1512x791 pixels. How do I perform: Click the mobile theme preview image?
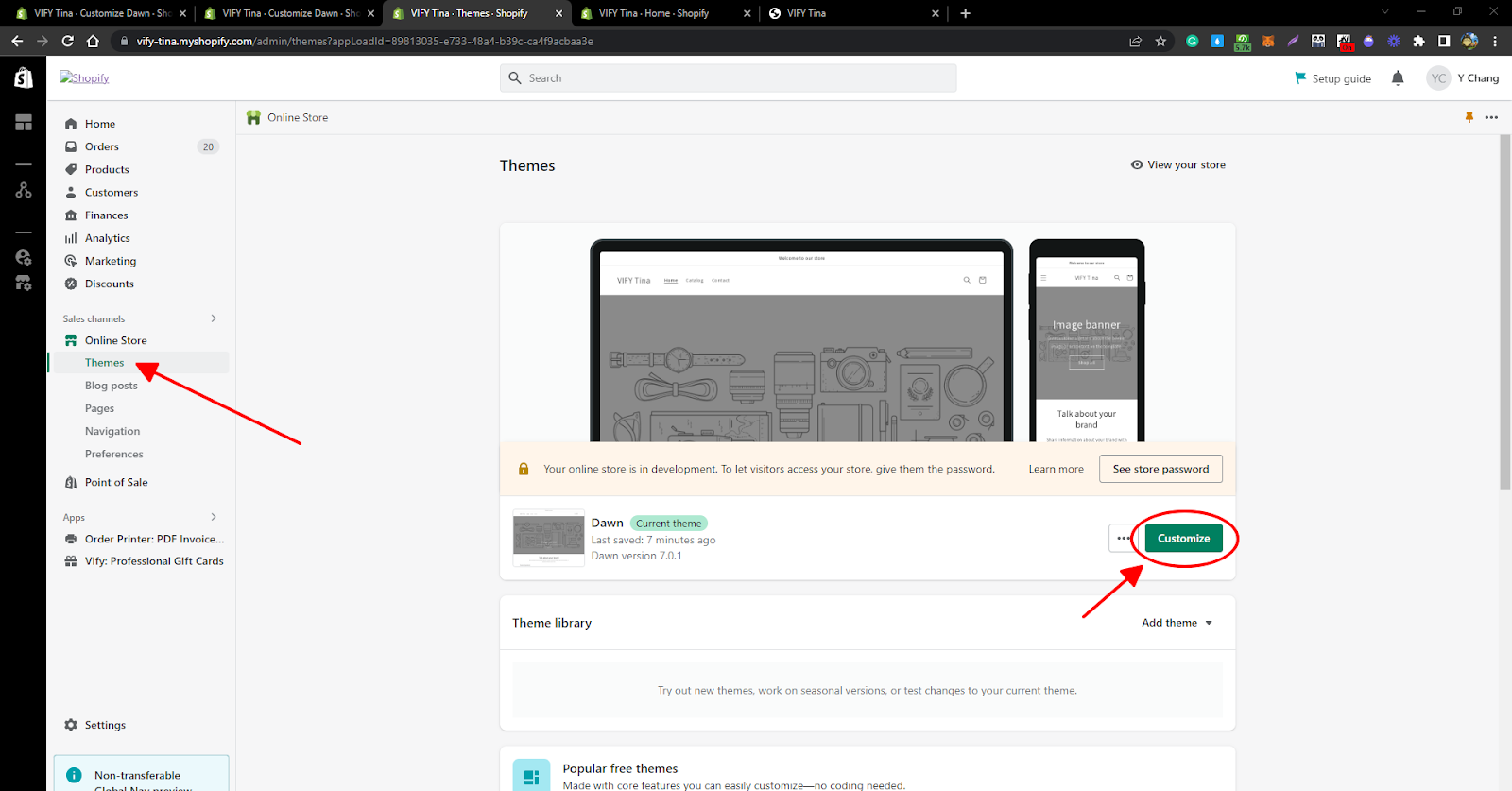1087,340
